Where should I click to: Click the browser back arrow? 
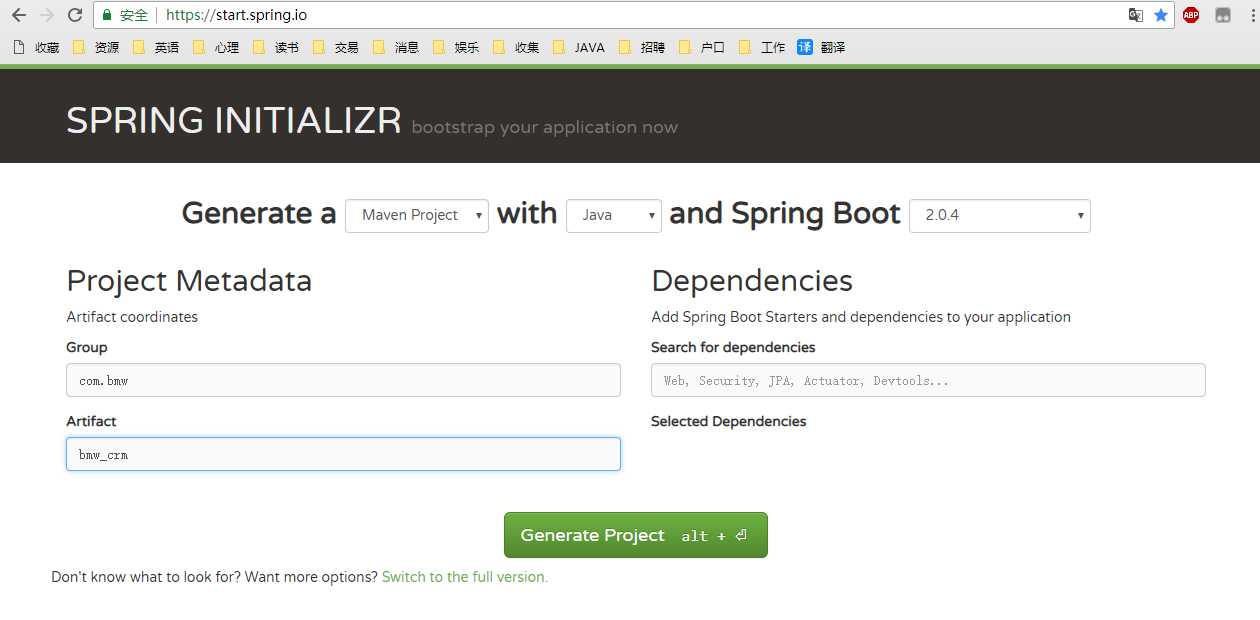[x=18, y=15]
